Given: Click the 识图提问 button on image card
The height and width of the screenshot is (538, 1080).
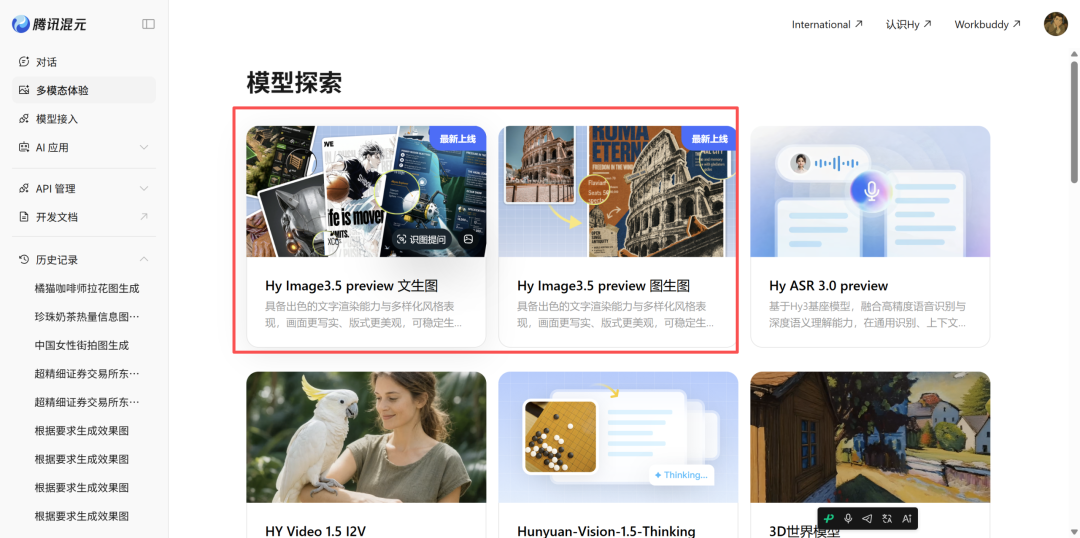Looking at the screenshot, I should pos(422,240).
